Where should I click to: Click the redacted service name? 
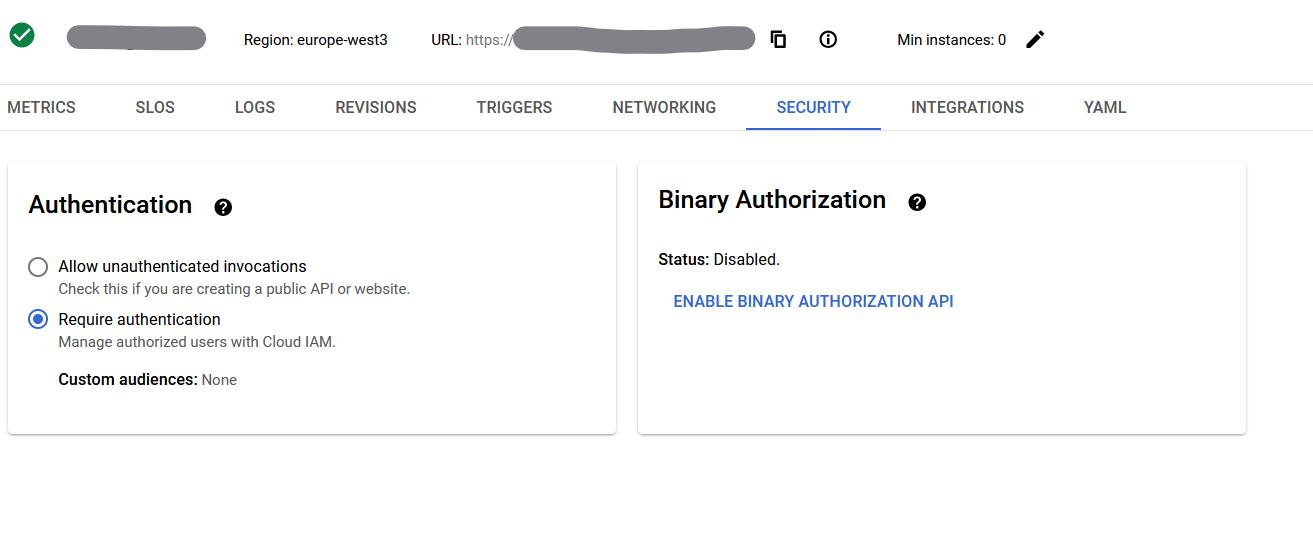(x=136, y=39)
